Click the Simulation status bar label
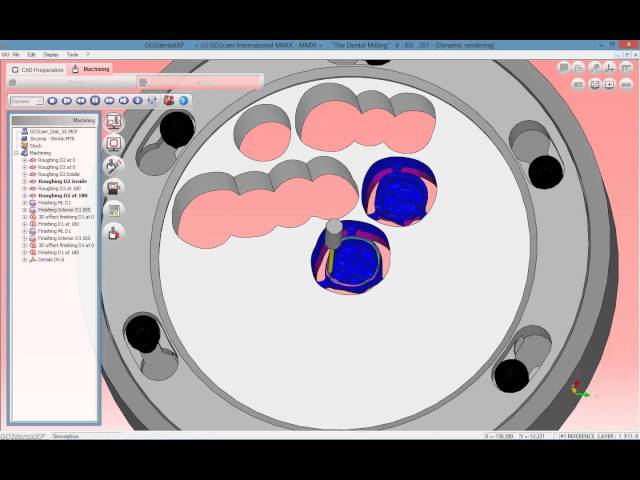 click(66, 436)
